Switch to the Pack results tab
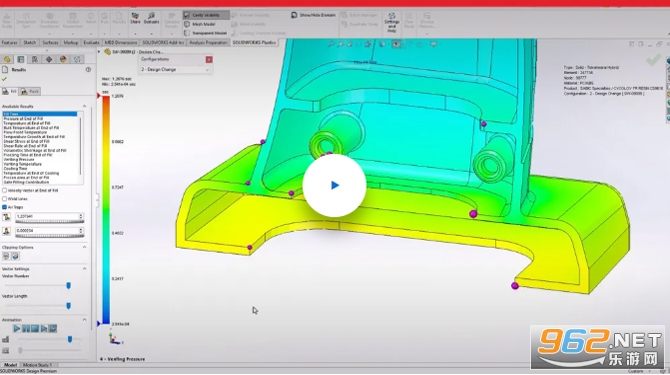The image size is (670, 375). point(30,91)
